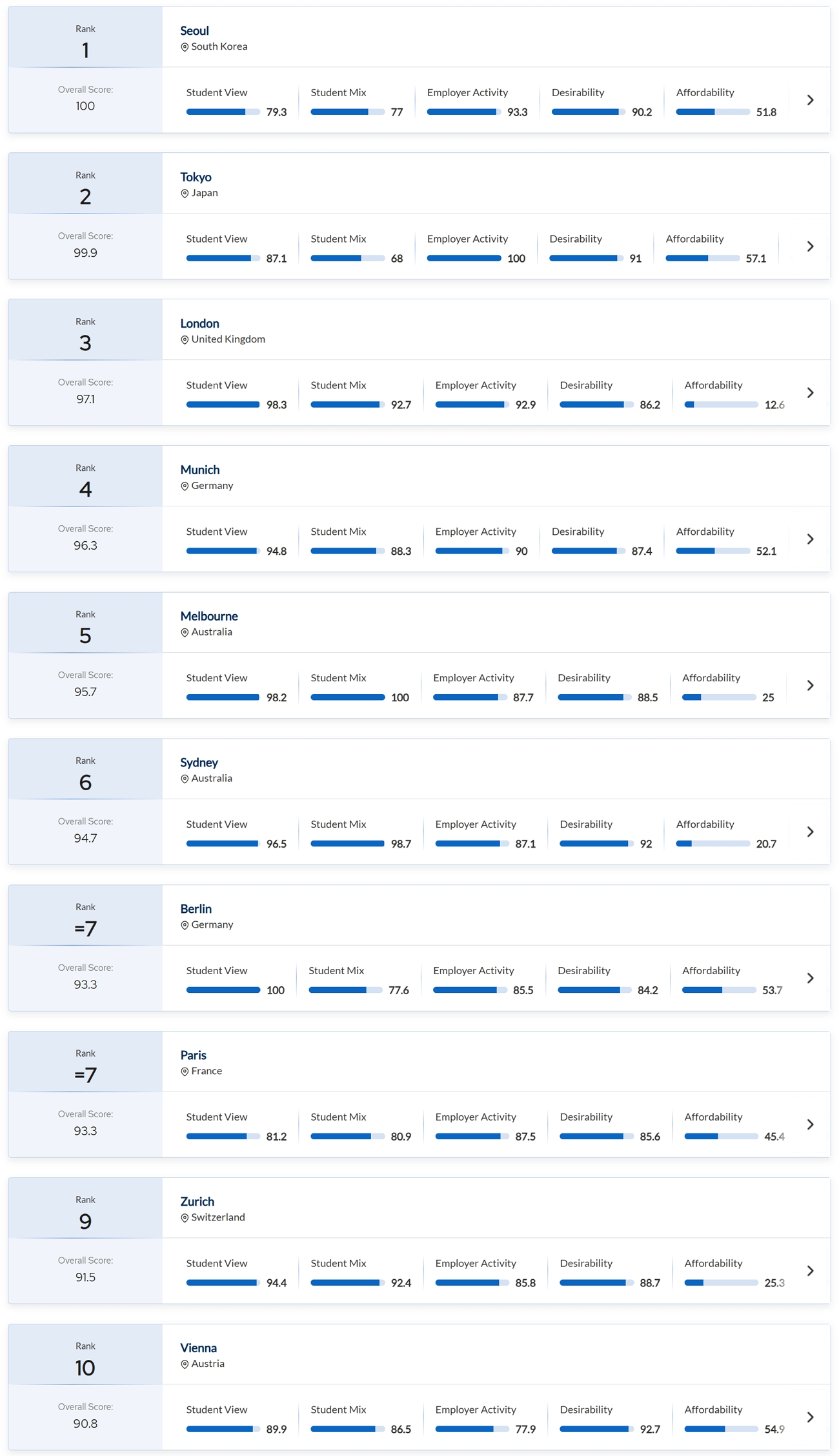Viewport: 839px width, 1456px height.
Task: Click Paris Overall Score 93.3 box
Action: click(x=85, y=1123)
